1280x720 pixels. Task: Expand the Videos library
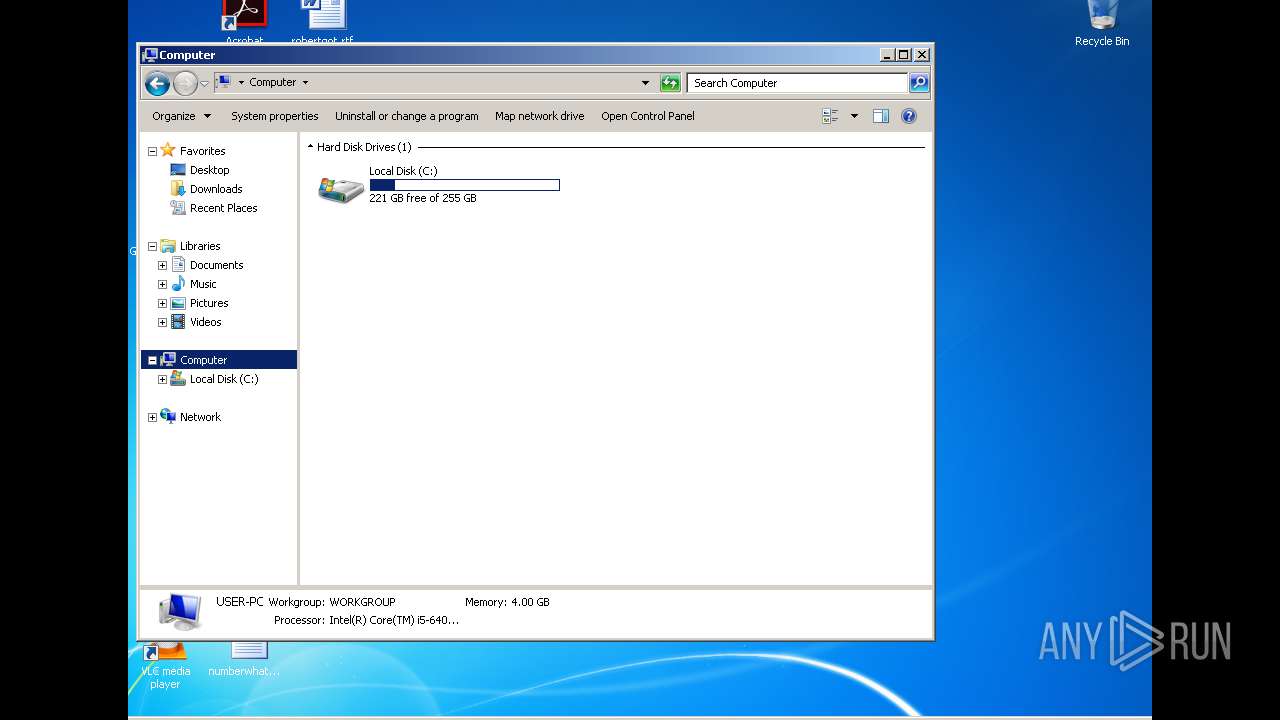(x=162, y=322)
